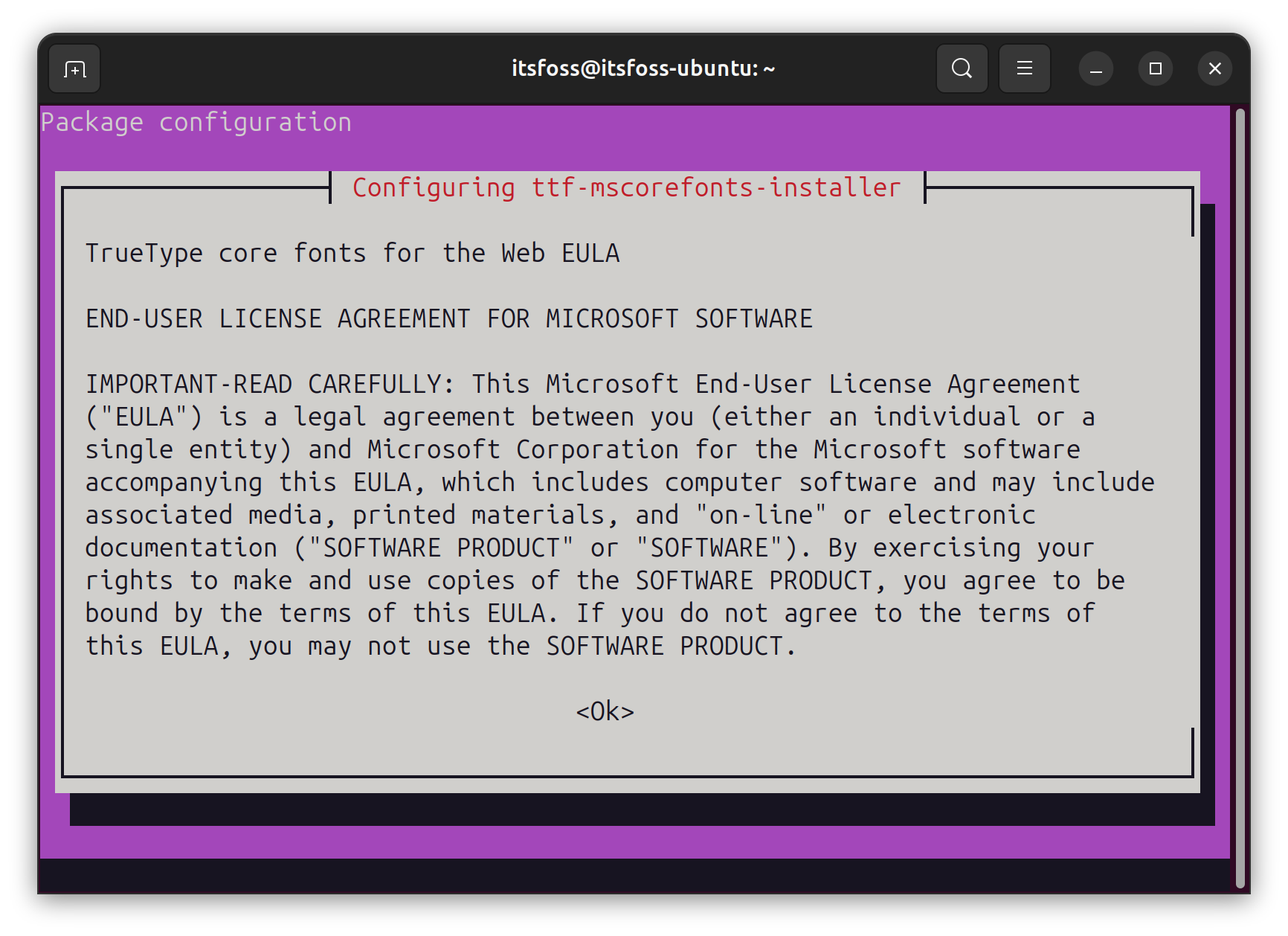Viewport: 1288px width, 936px height.
Task: Click the Configuring ttf-mscorefonts-installer dialog title
Action: coord(627,187)
